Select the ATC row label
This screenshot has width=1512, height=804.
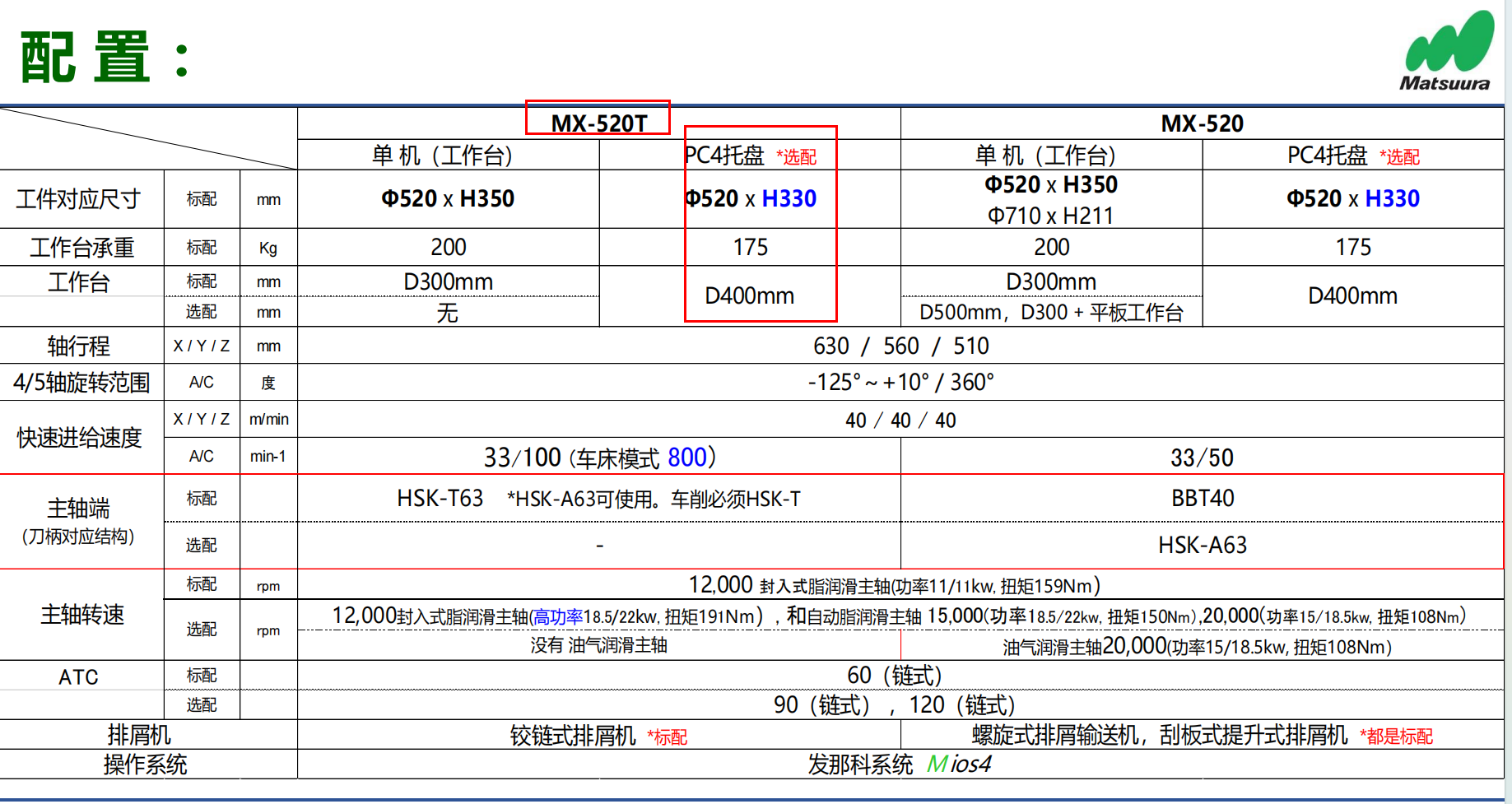(x=79, y=676)
